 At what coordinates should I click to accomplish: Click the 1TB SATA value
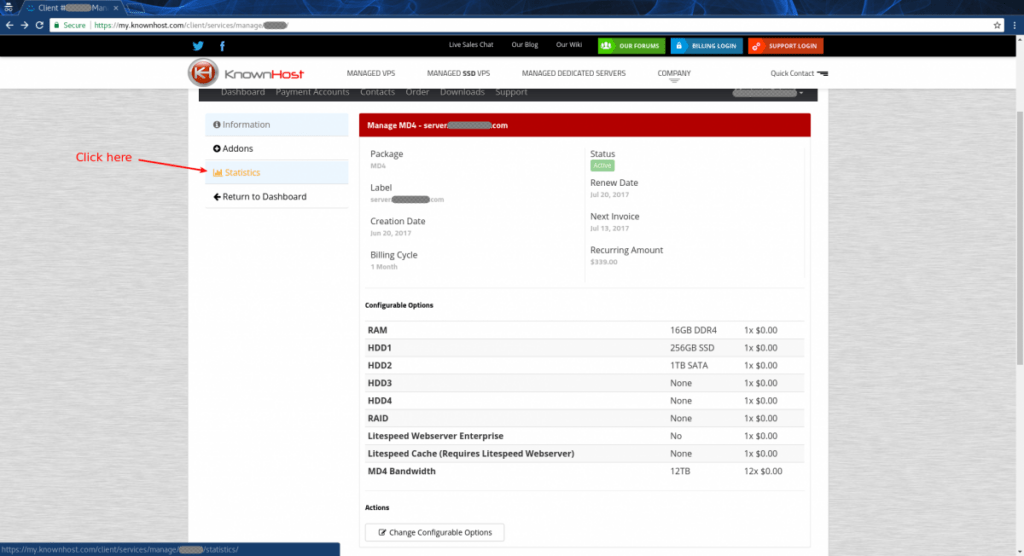tap(689, 366)
